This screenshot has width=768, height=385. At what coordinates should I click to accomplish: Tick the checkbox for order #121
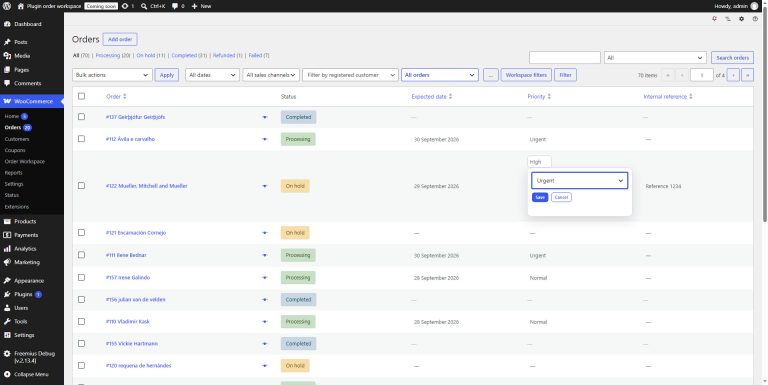81,232
